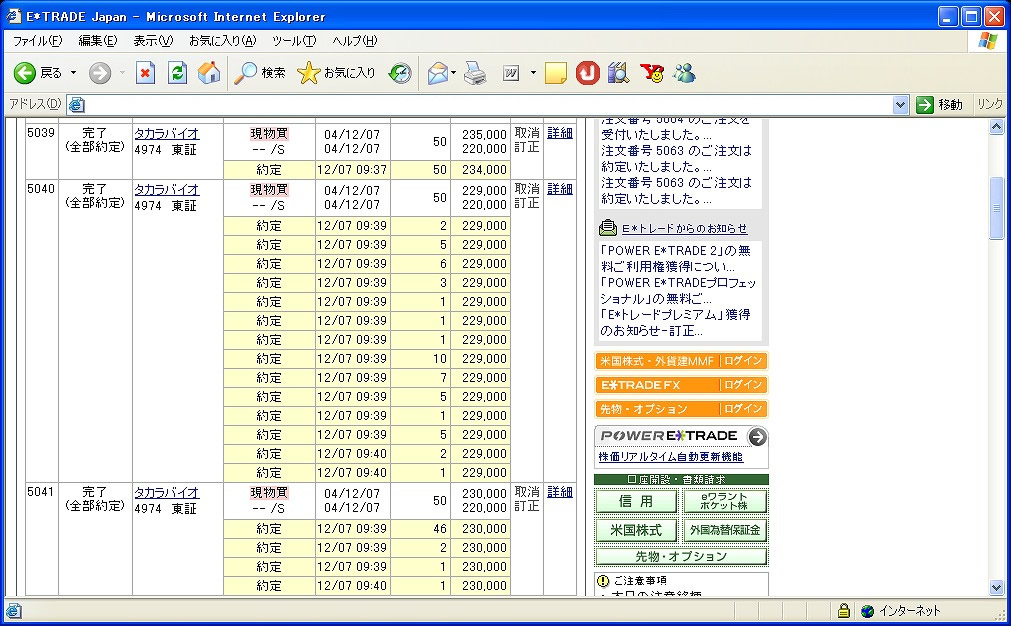1011x626 pixels.
Task: Open the ツール(T) menu
Action: [x=294, y=41]
